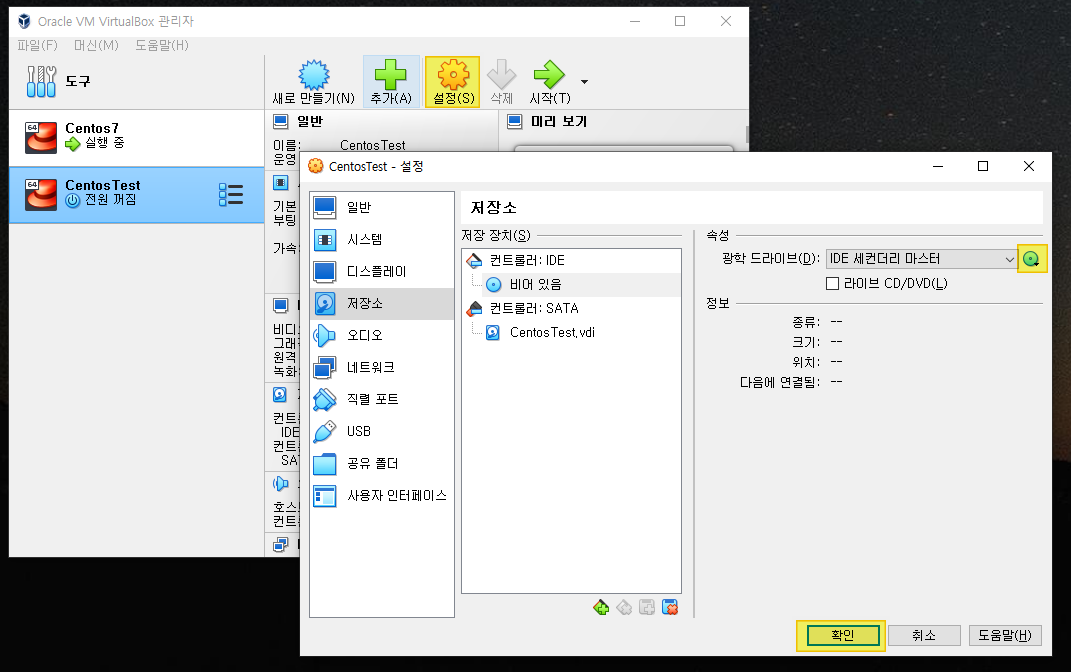This screenshot has width=1071, height=672.
Task: Open the CentosTest machine menu list icon
Action: pyautogui.click(x=231, y=195)
